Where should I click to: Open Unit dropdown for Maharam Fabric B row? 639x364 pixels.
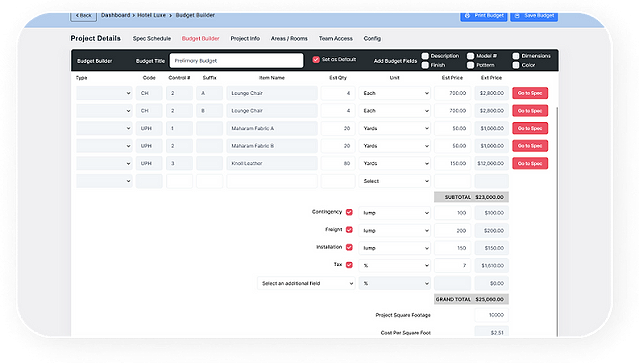(x=394, y=146)
